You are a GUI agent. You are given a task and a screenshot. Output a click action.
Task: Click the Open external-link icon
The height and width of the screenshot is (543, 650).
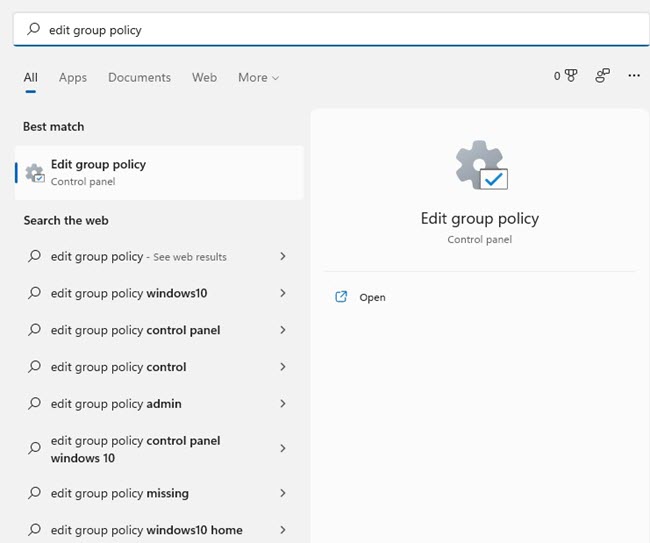(x=341, y=297)
